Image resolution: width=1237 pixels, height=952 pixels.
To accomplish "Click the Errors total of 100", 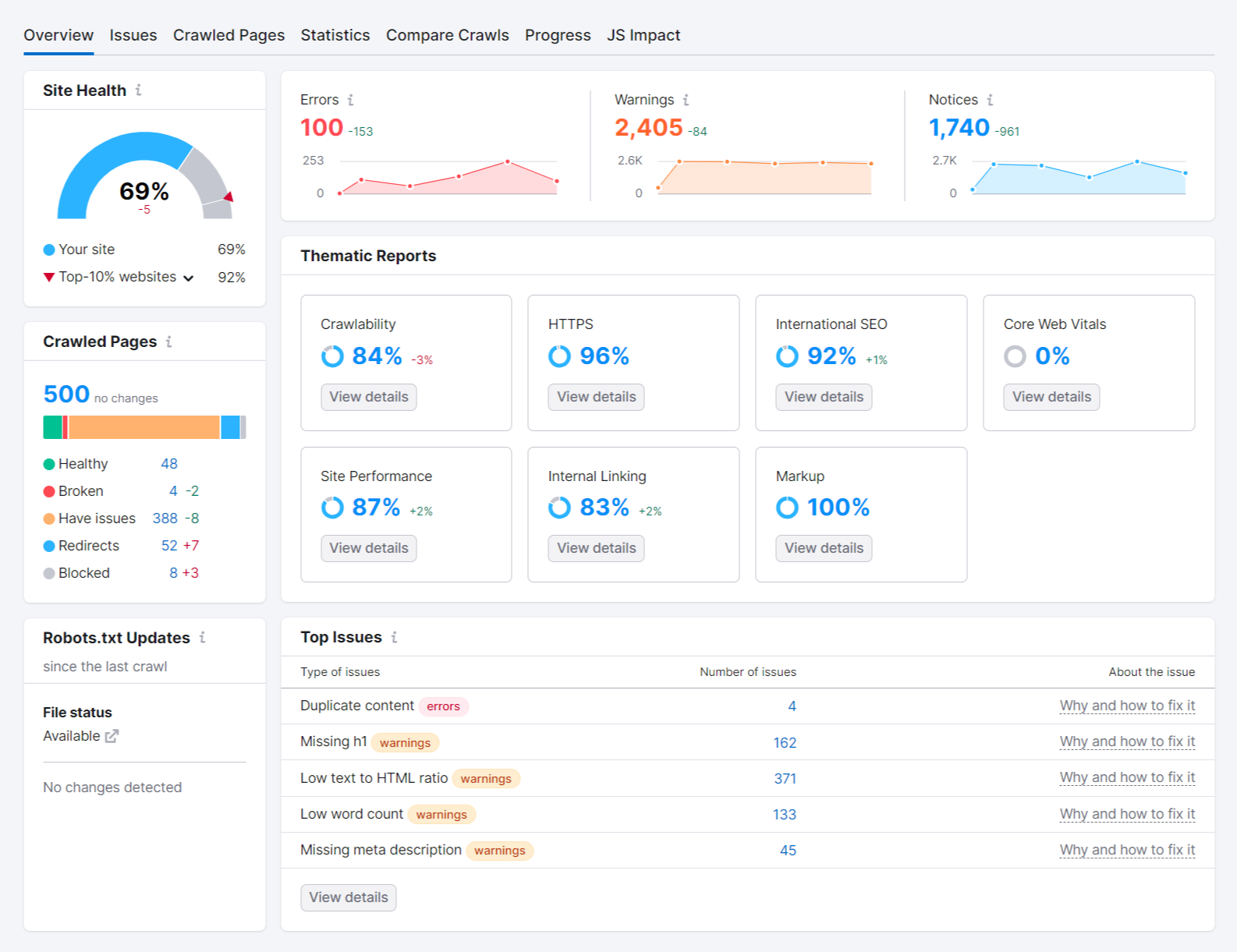I will pyautogui.click(x=321, y=128).
